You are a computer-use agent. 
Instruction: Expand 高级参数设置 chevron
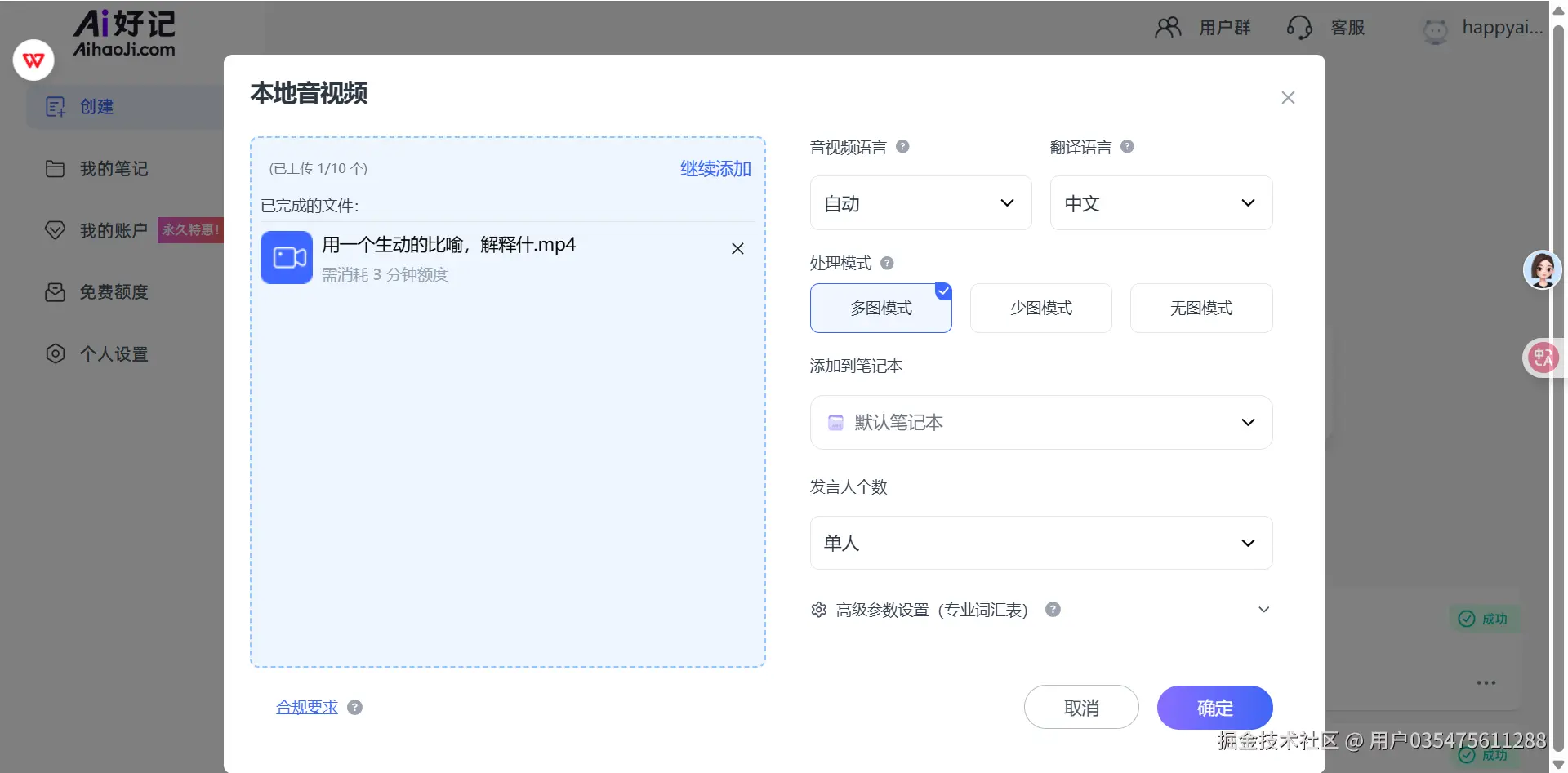click(1263, 610)
